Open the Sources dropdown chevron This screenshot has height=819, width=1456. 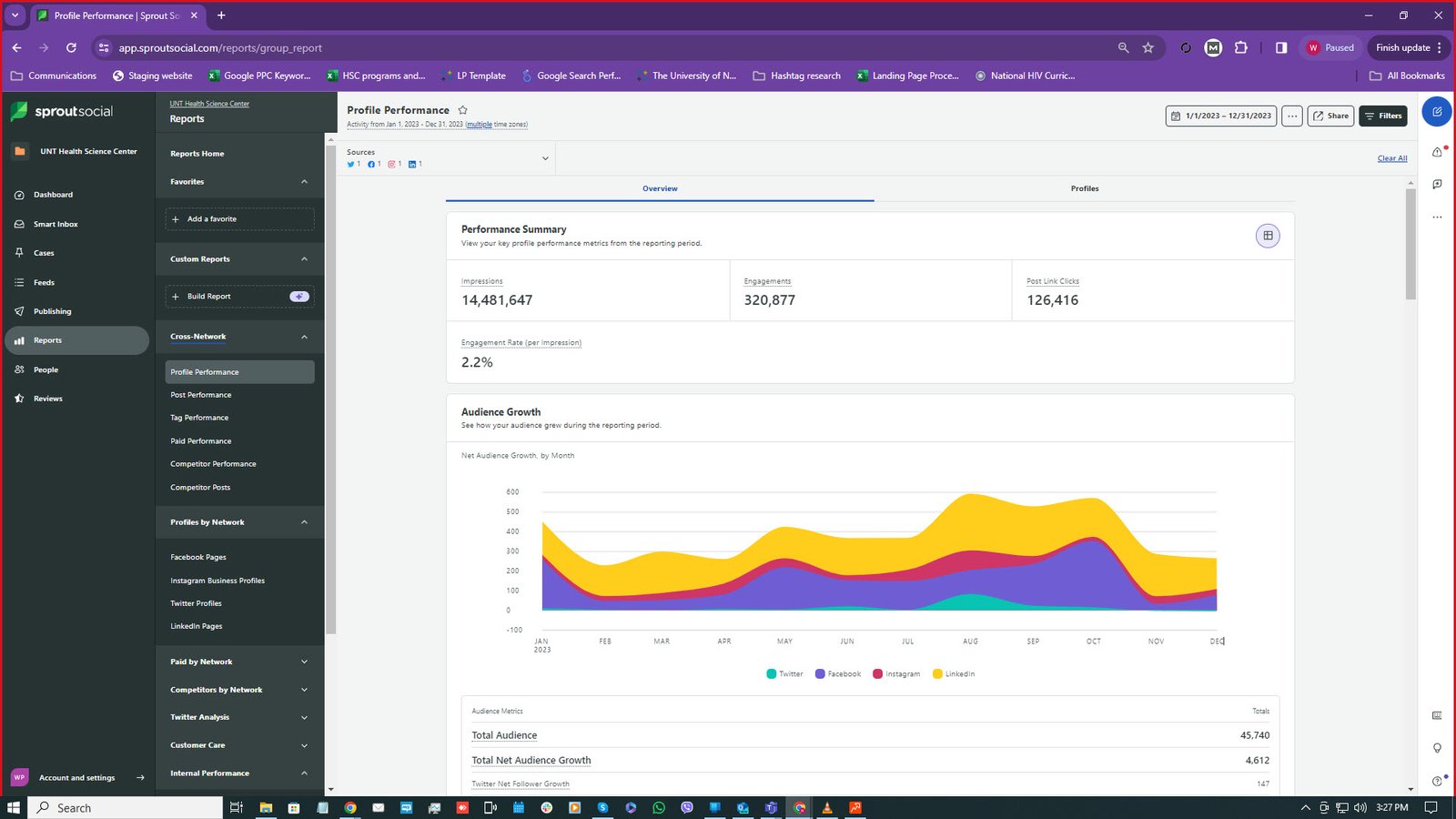click(x=545, y=158)
